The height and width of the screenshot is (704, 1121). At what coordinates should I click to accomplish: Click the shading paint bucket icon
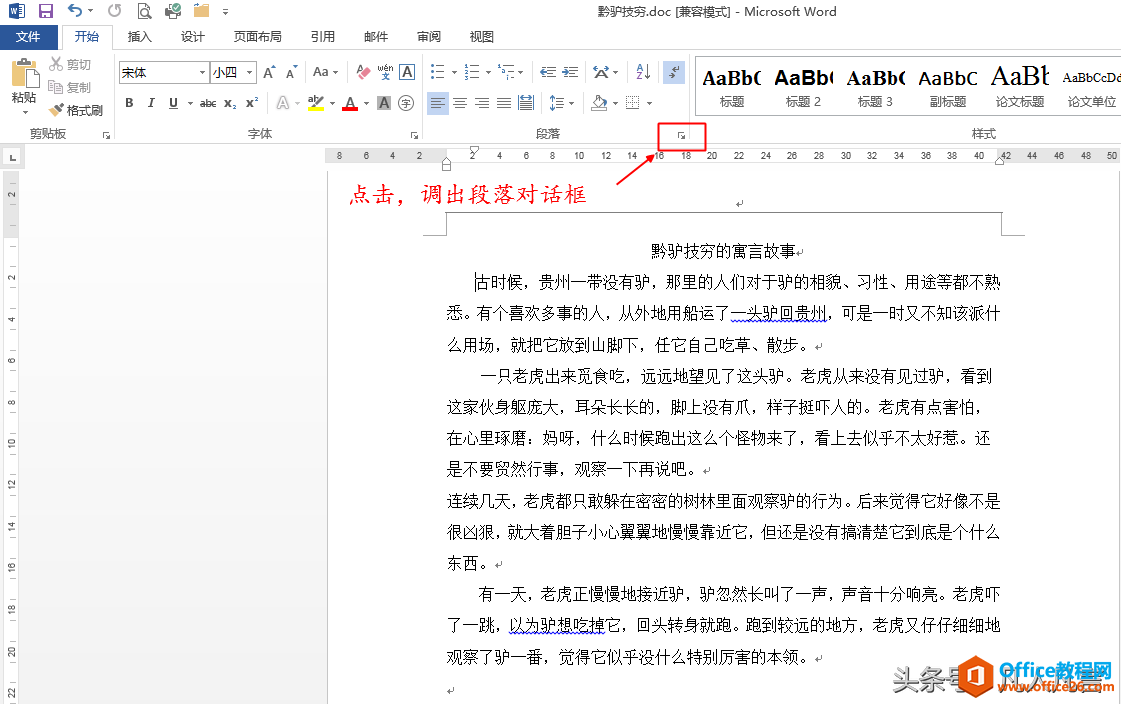[x=599, y=103]
